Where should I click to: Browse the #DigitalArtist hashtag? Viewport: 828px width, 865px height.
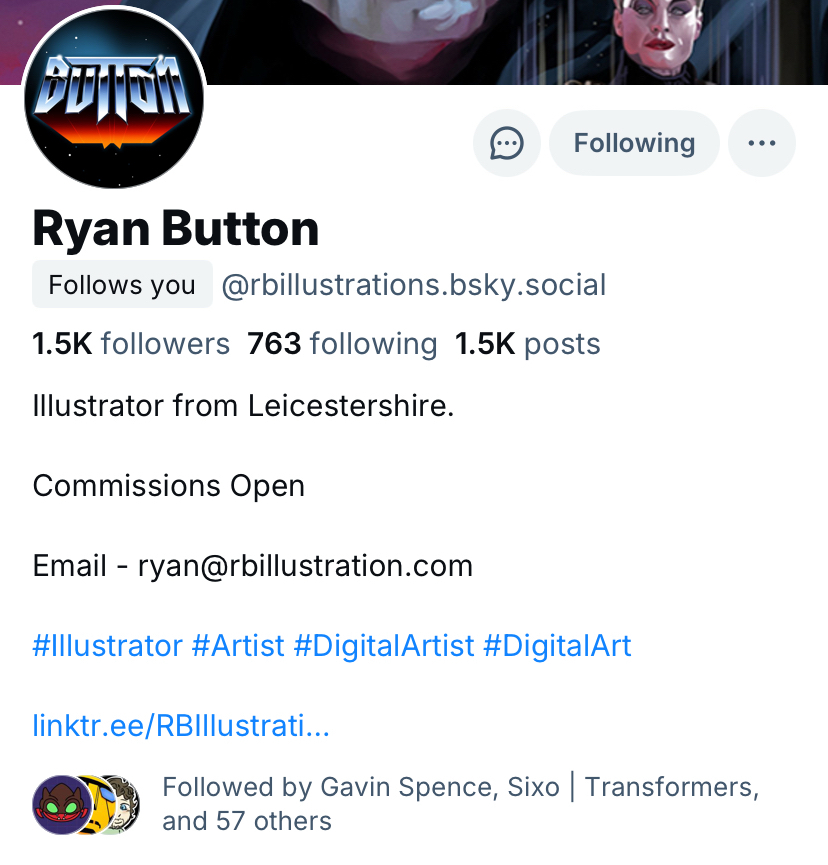pyautogui.click(x=383, y=645)
